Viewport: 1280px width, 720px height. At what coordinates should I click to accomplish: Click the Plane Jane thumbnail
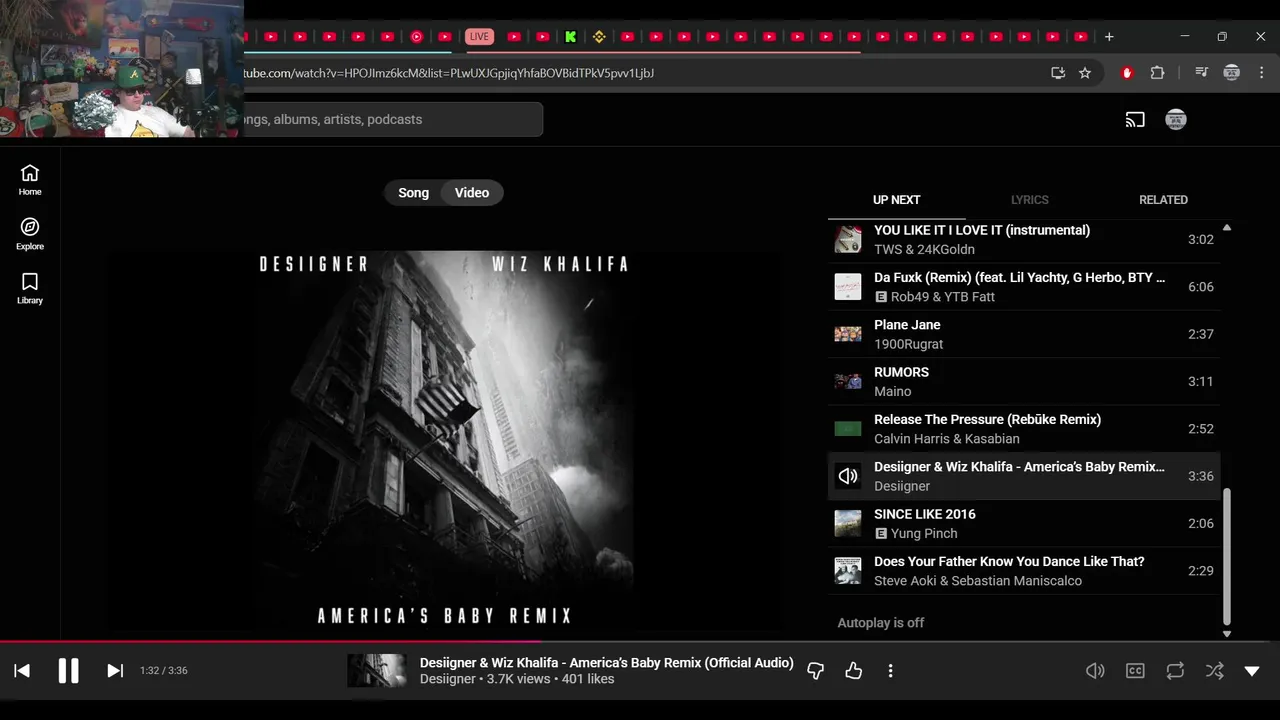pos(848,334)
